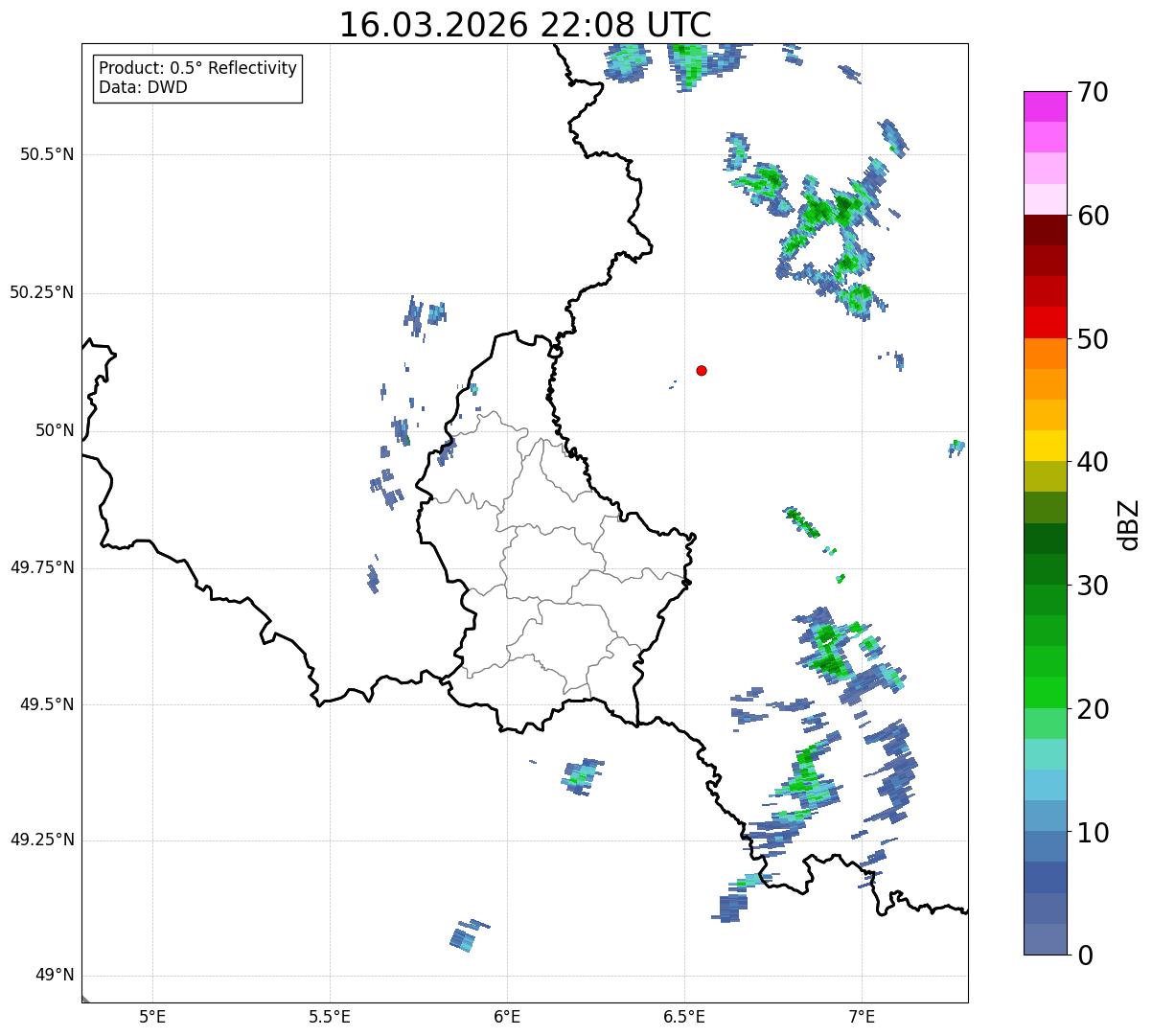Click the 49°N latitude label
The image size is (1152, 1036).
coord(55,976)
